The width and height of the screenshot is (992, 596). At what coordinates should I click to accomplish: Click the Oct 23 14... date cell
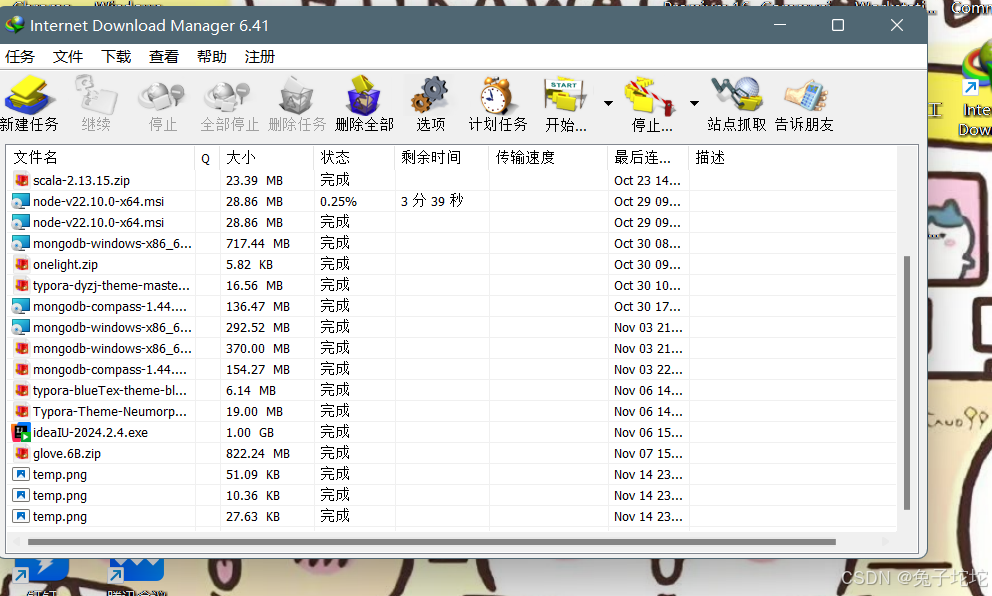tap(647, 180)
